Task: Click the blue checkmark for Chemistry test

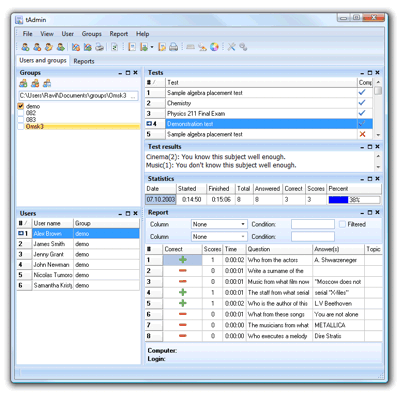Action: coord(362,103)
